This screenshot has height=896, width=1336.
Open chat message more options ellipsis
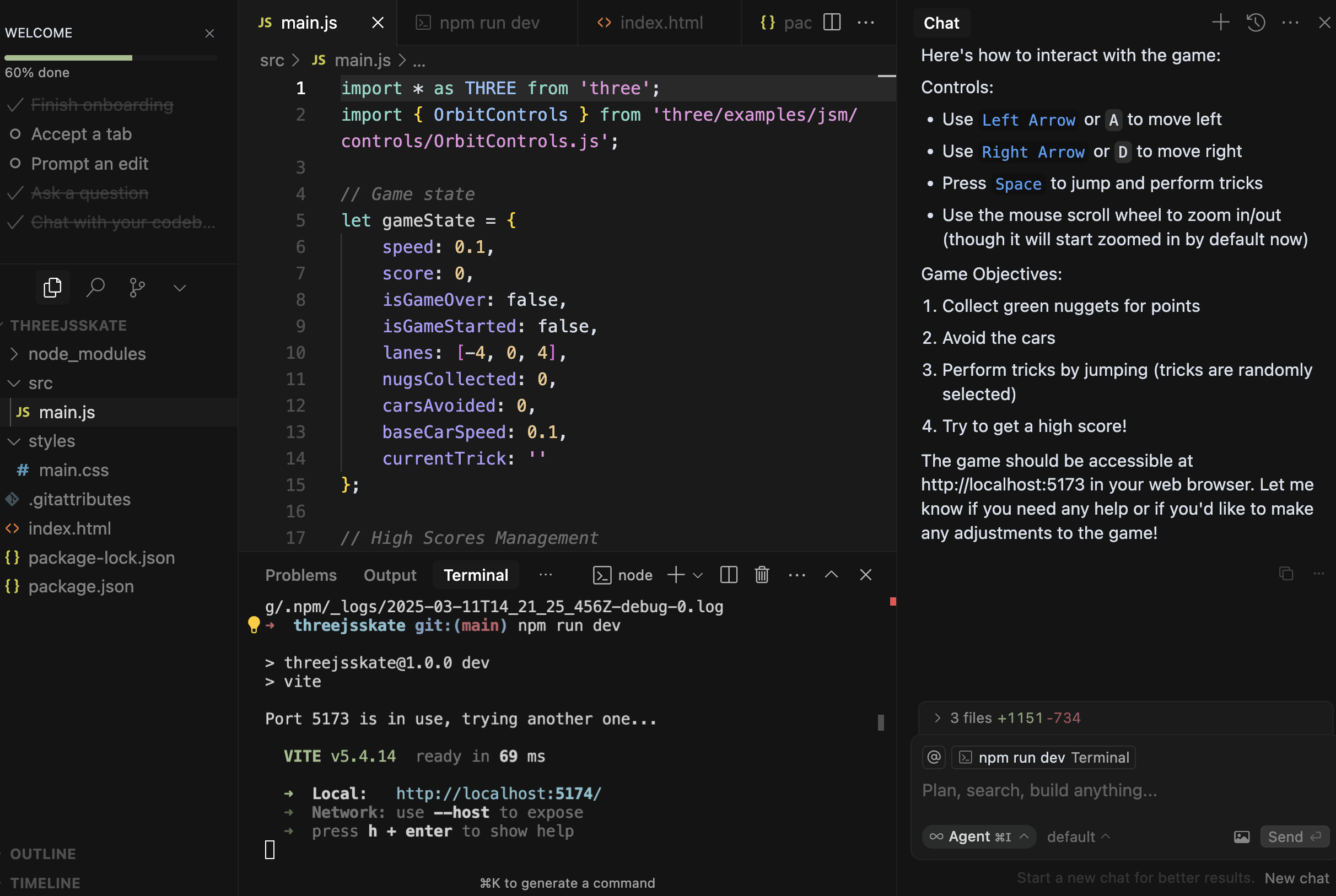click(1319, 573)
